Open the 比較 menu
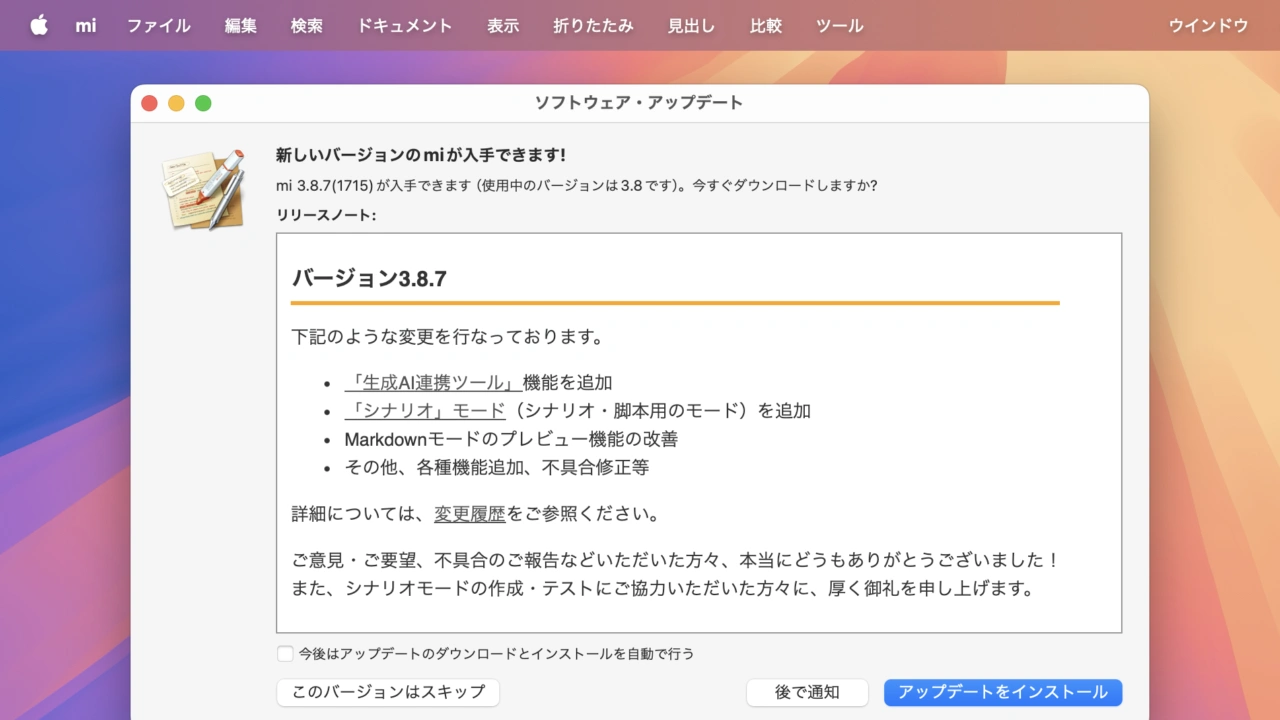 765,26
